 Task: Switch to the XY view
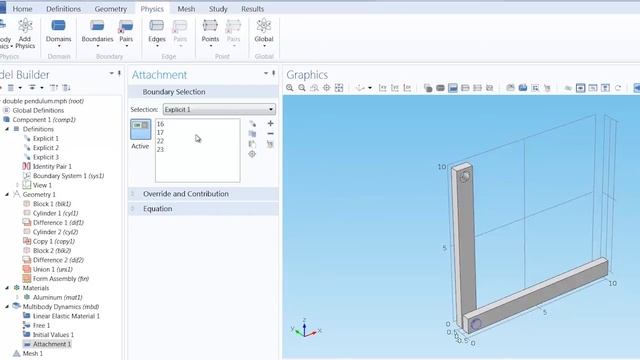pyautogui.click(x=382, y=88)
